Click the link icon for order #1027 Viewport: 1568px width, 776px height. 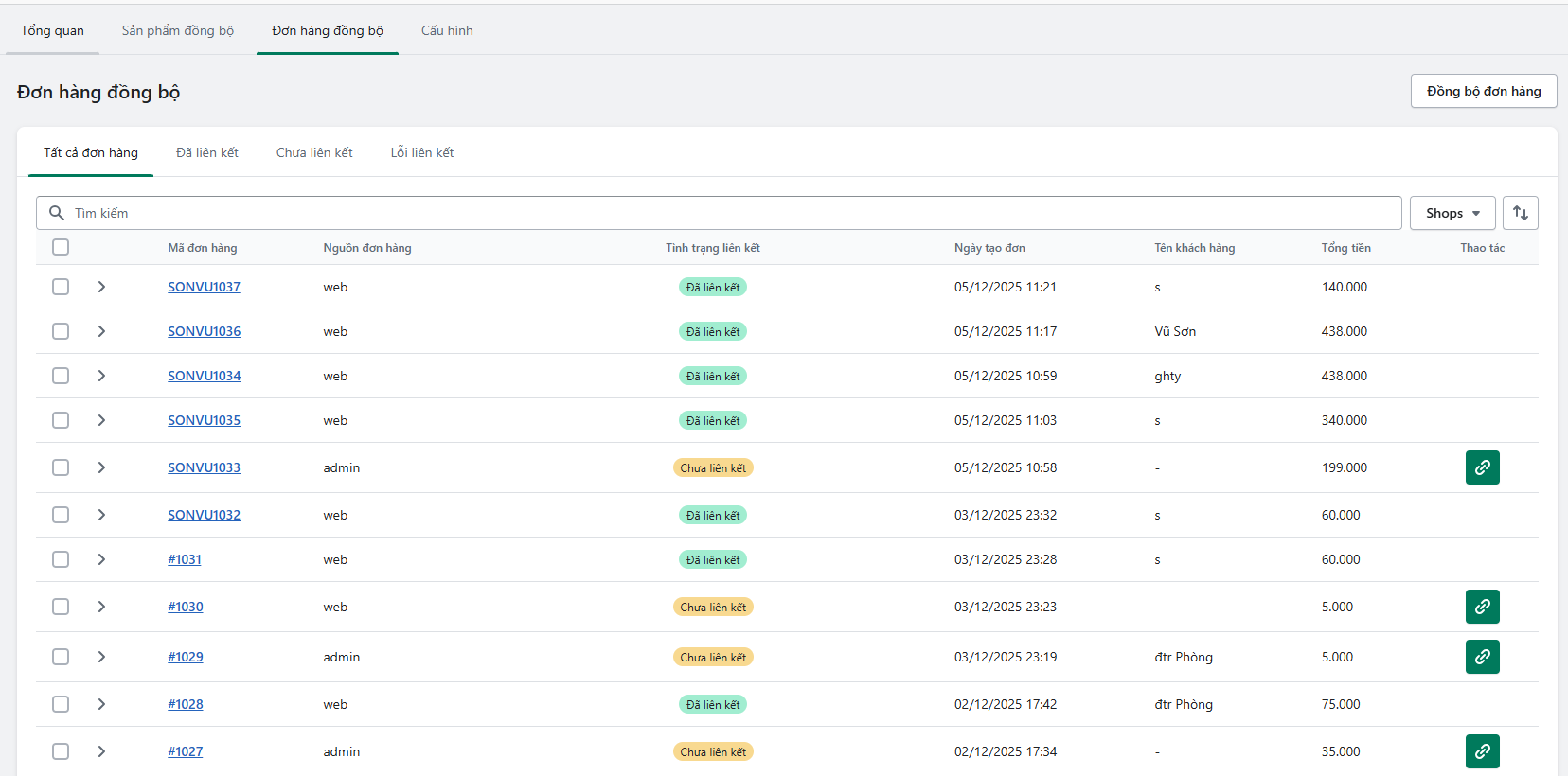(1482, 751)
